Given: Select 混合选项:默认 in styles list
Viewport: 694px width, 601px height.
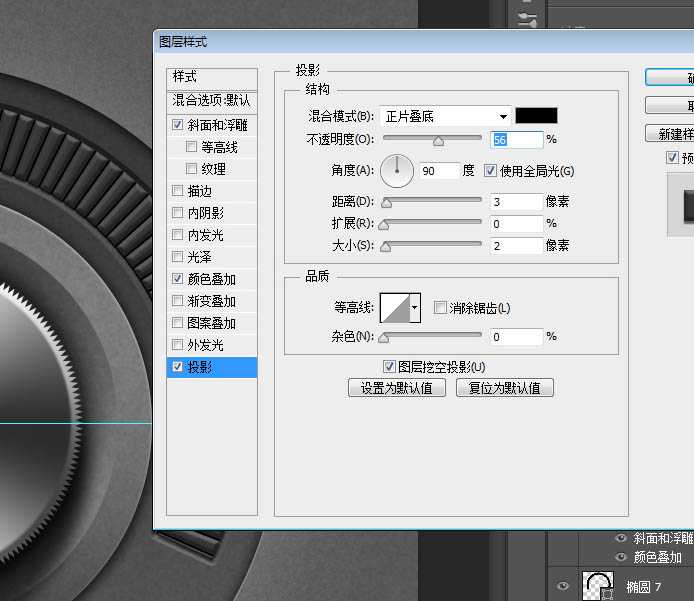Looking at the screenshot, I should point(212,100).
